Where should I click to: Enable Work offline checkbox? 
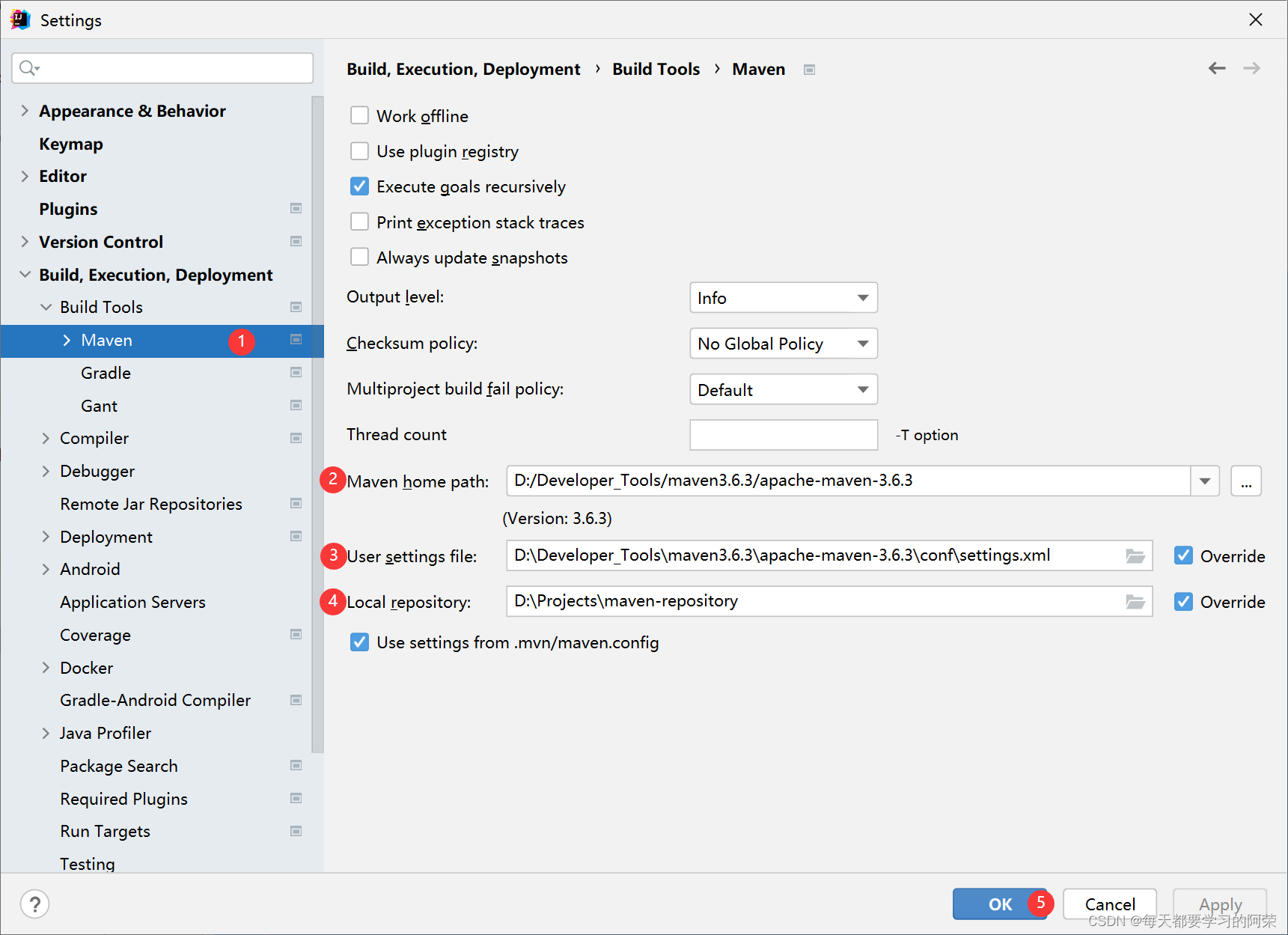click(359, 115)
